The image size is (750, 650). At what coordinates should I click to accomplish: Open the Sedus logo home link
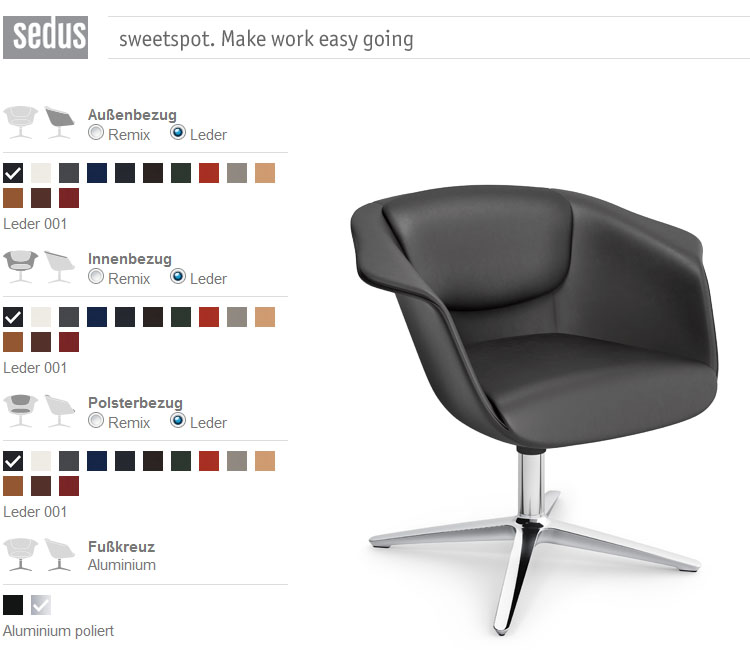click(x=45, y=37)
